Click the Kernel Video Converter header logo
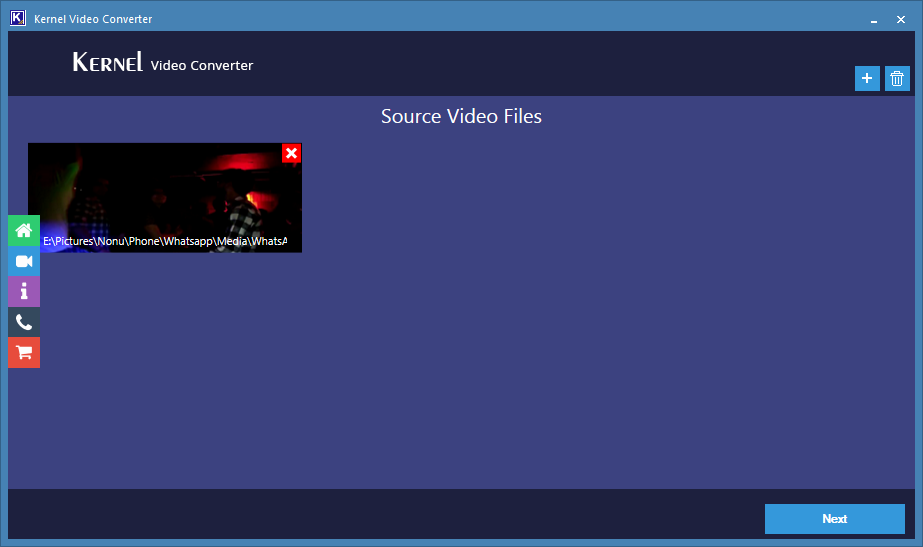Screen dimensions: 923x547 point(163,63)
